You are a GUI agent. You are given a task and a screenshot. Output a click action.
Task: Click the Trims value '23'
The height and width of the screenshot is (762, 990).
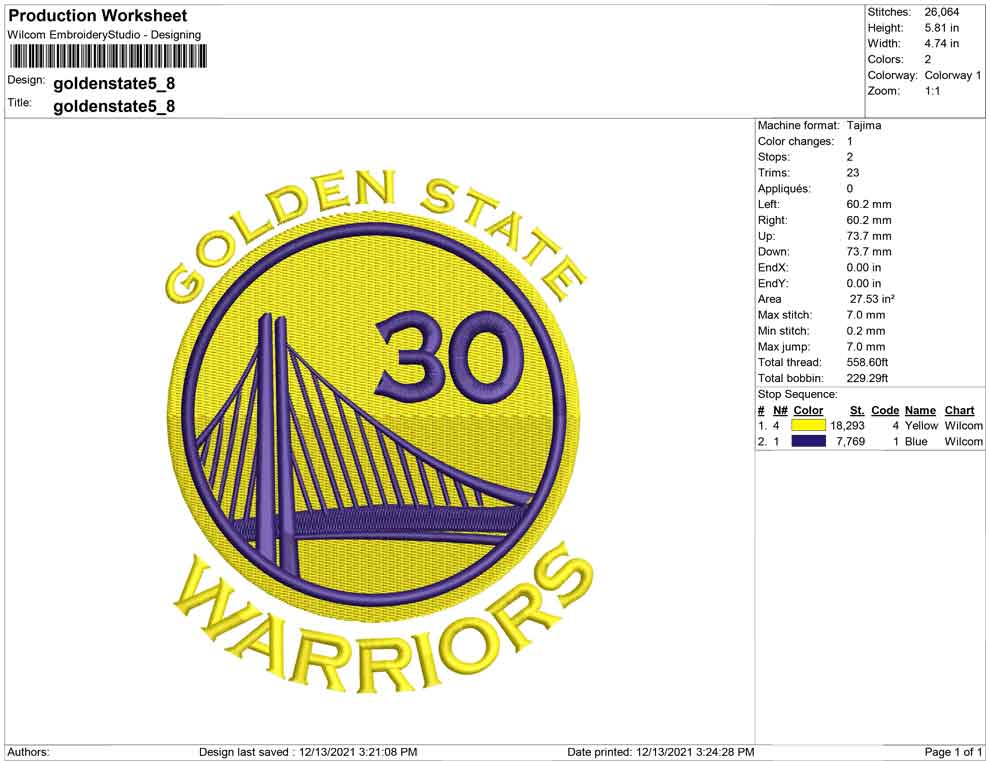tap(852, 173)
